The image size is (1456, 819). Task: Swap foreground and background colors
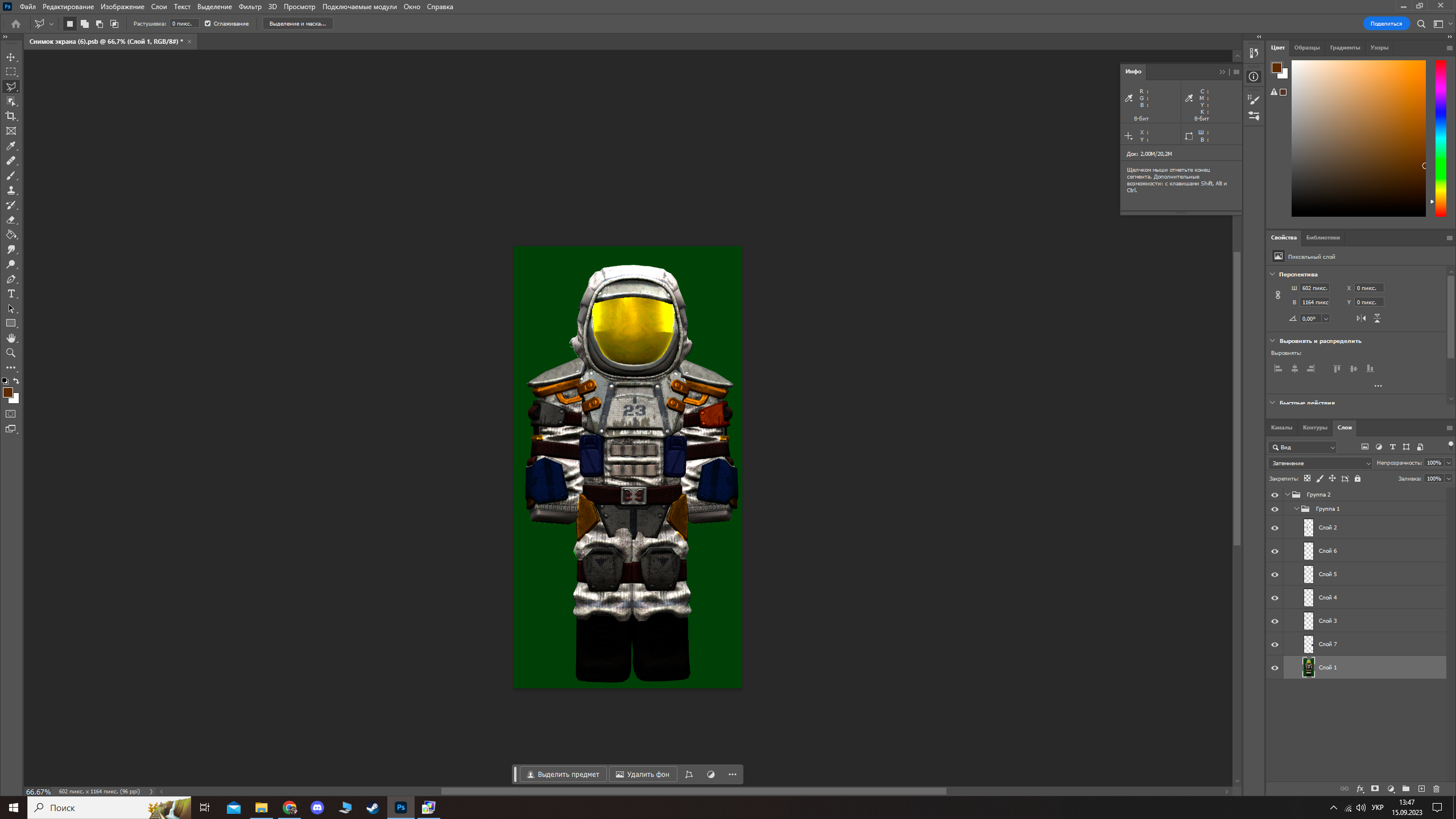16,381
